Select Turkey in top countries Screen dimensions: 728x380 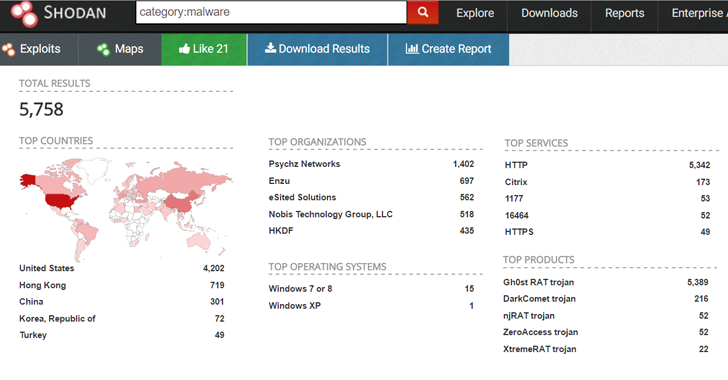point(33,335)
